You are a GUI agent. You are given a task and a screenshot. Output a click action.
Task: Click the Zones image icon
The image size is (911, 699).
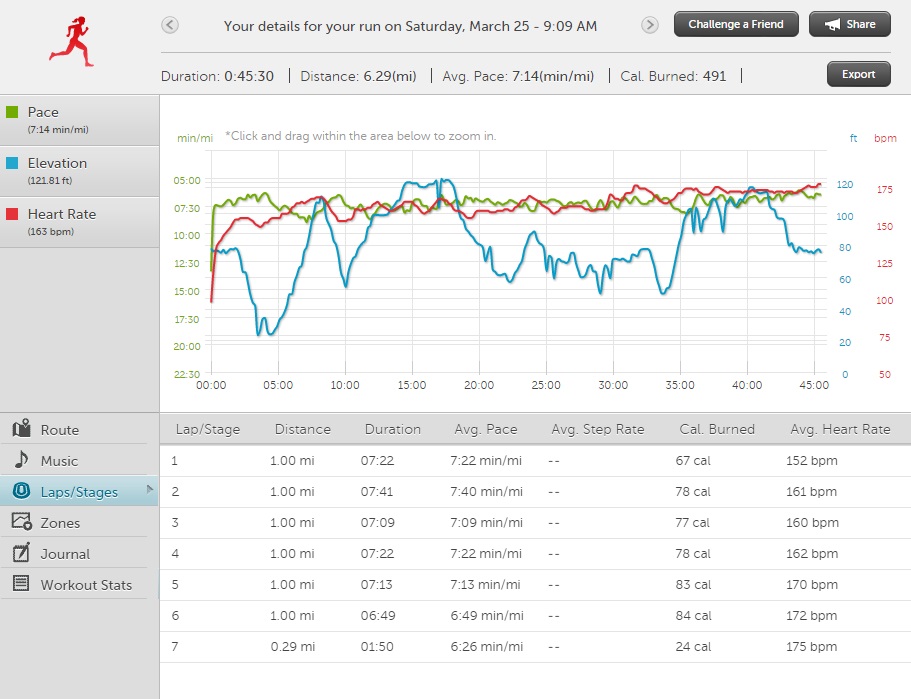tap(21, 522)
